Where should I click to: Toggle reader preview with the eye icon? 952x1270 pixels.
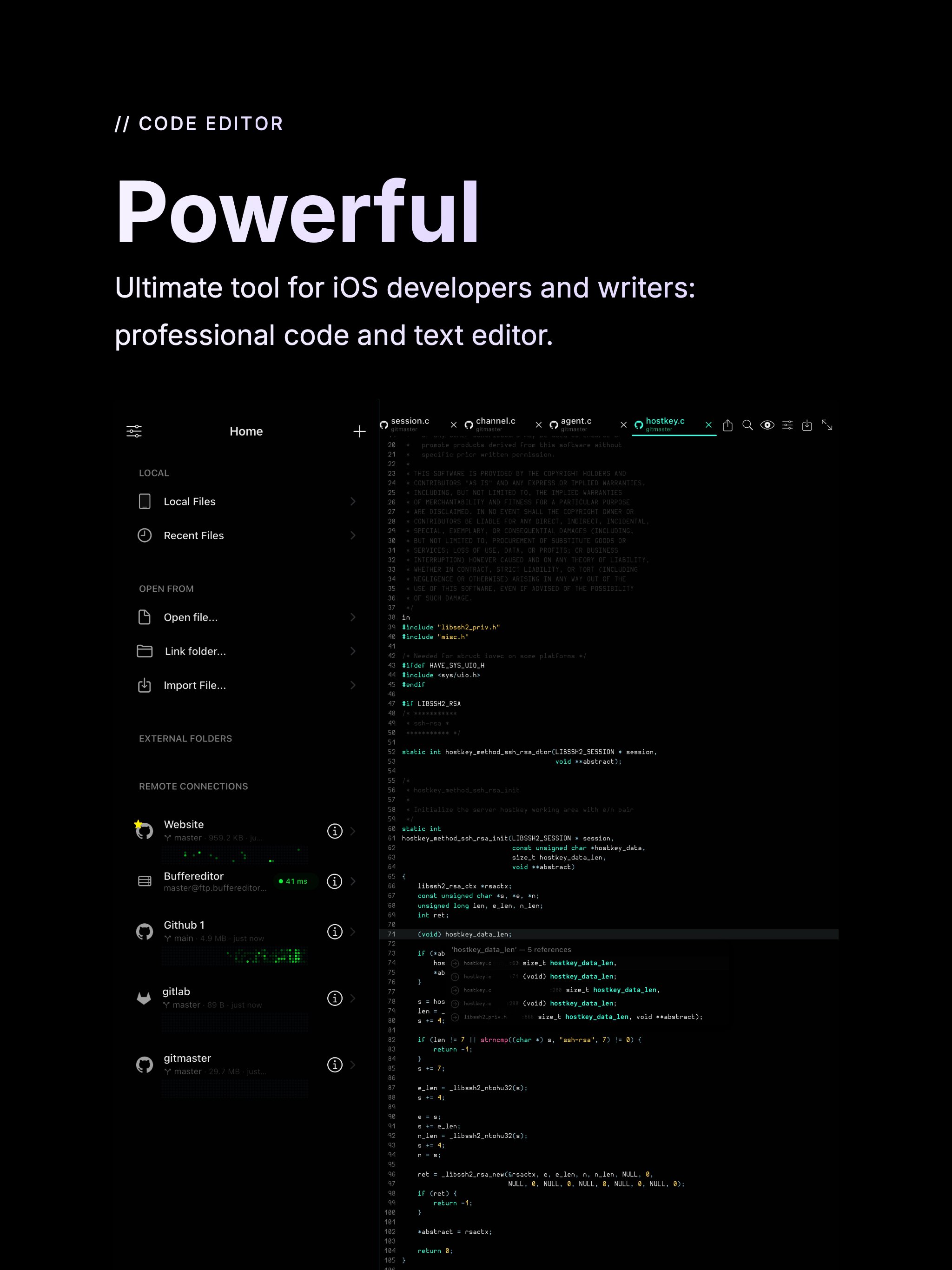click(767, 425)
